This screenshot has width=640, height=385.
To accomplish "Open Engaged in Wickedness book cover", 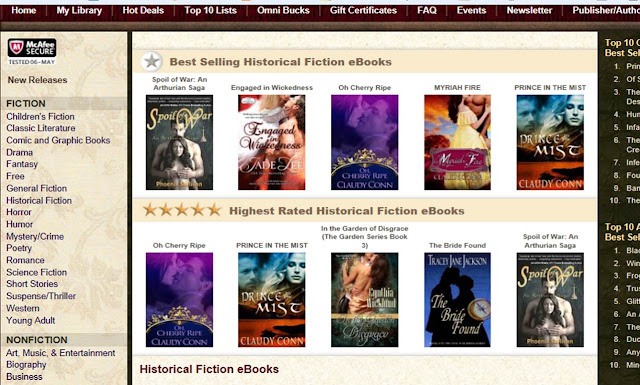I will (272, 142).
